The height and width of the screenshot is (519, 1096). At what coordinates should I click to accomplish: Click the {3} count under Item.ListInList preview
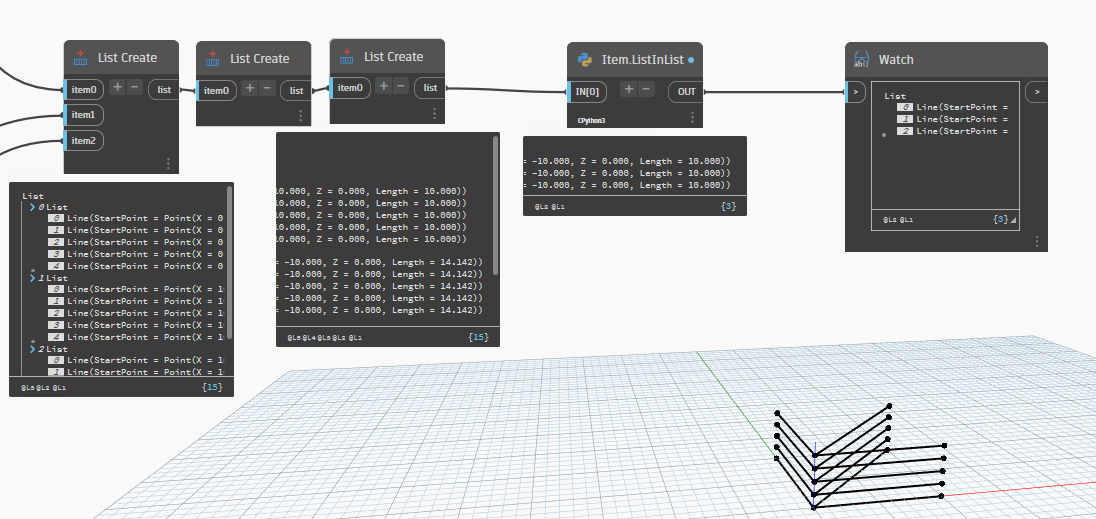pyautogui.click(x=728, y=206)
